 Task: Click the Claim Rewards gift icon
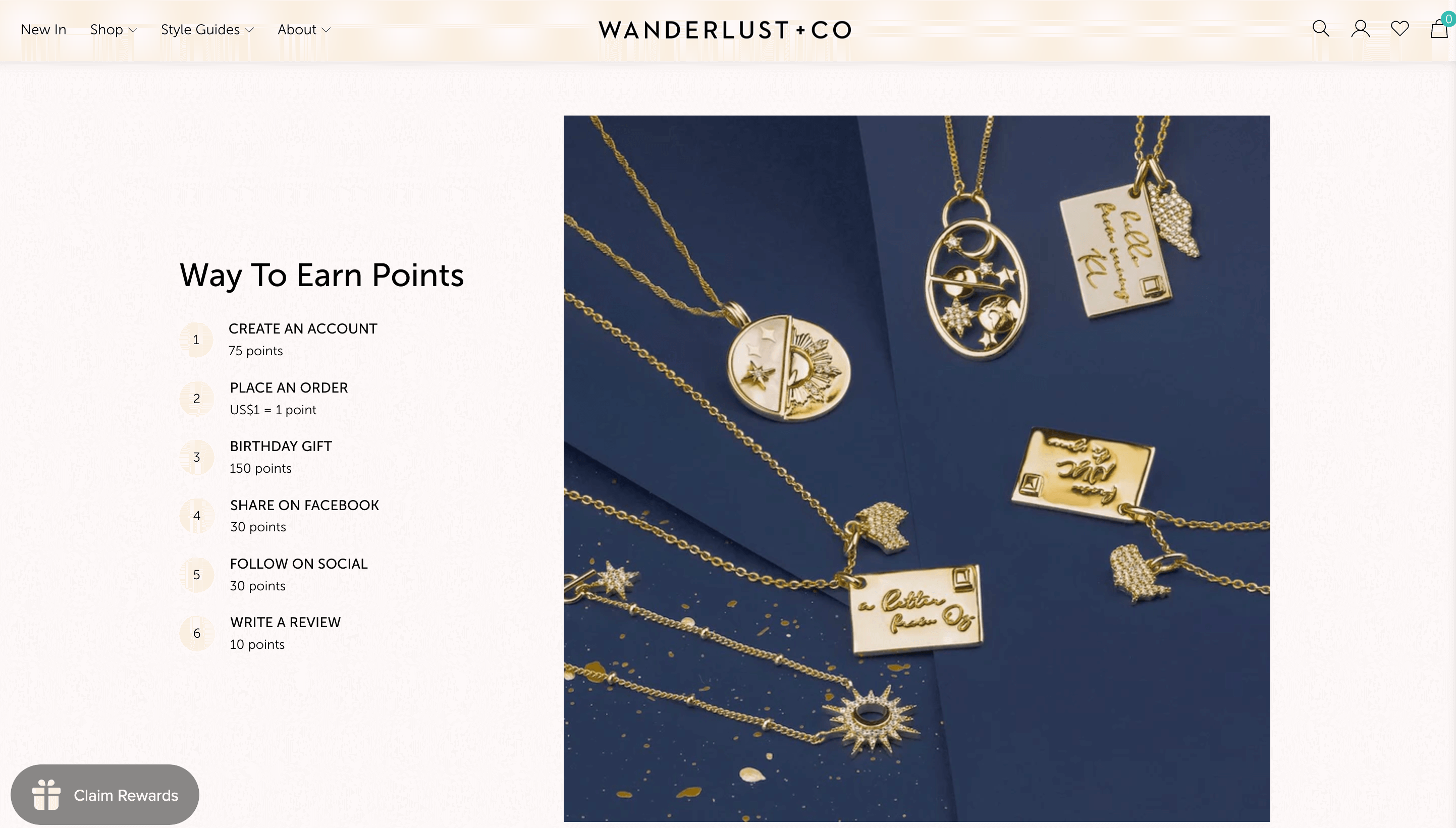tap(47, 795)
